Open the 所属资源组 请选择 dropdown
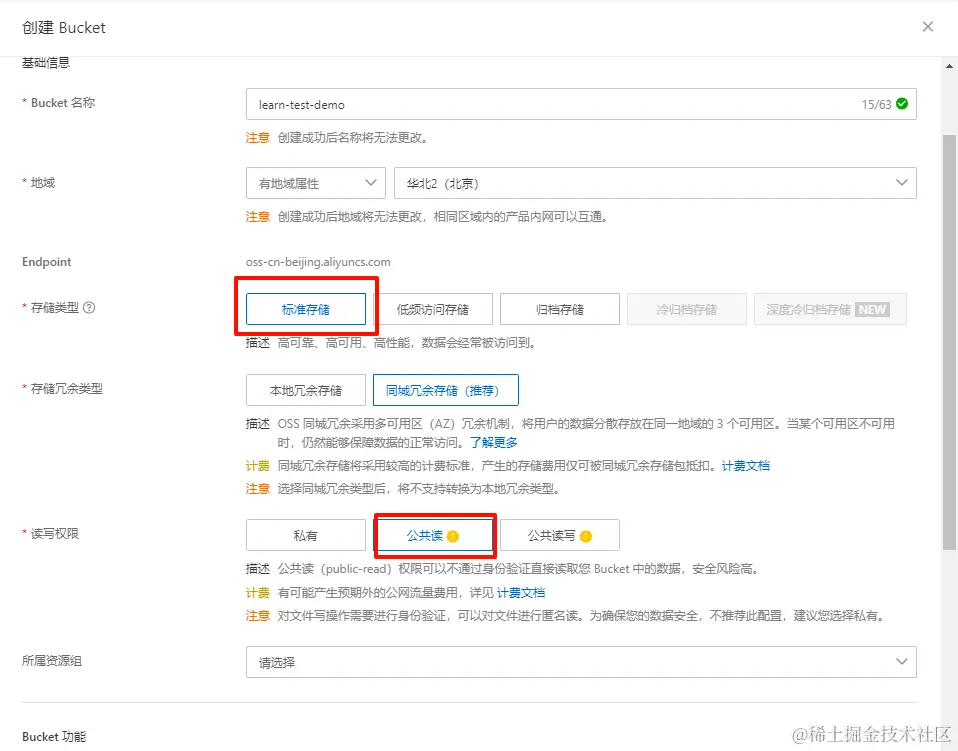Screen dimensions: 958x751 (x=580, y=662)
